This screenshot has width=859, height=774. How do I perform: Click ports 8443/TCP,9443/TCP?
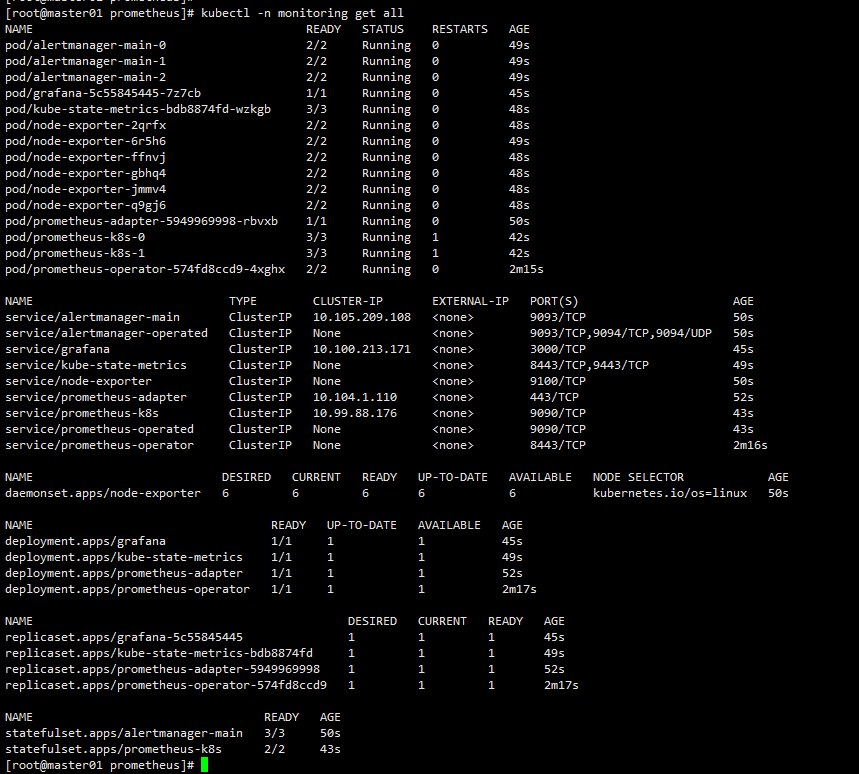(589, 365)
